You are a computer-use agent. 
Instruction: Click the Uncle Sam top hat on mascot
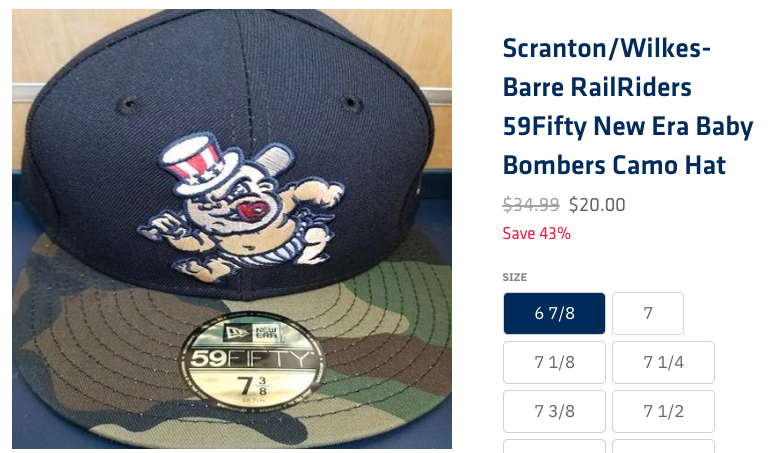(197, 165)
